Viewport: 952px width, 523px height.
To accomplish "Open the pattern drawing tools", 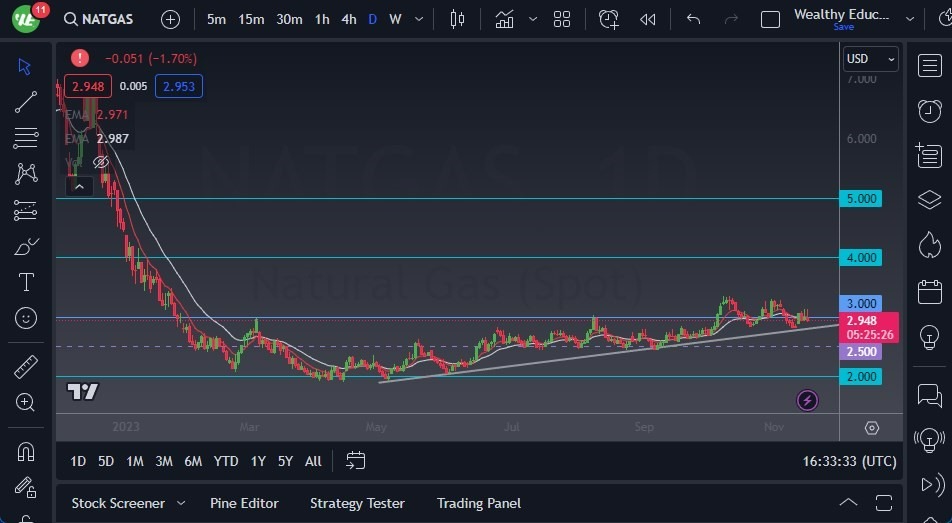I will 26,174.
